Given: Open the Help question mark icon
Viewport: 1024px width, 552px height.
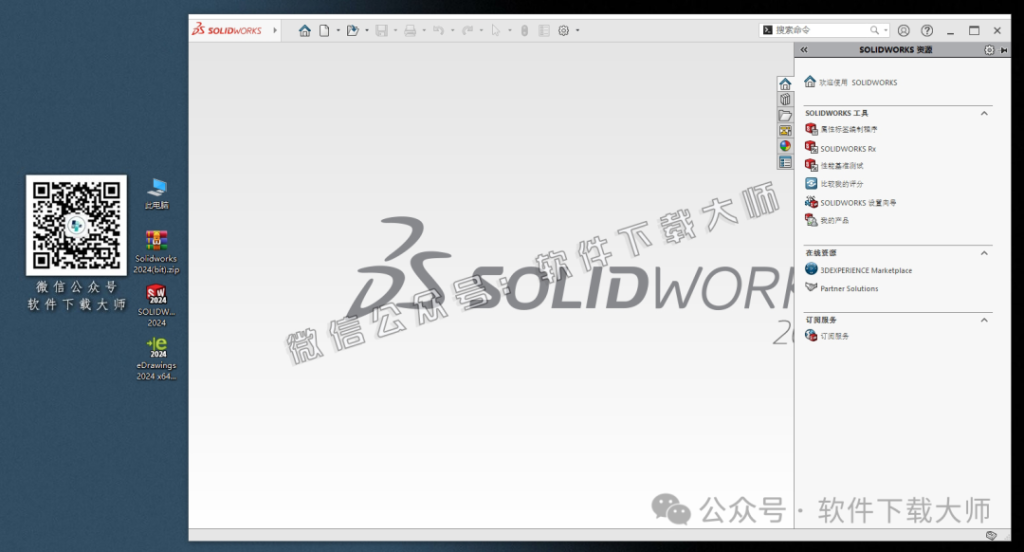Looking at the screenshot, I should tap(927, 31).
